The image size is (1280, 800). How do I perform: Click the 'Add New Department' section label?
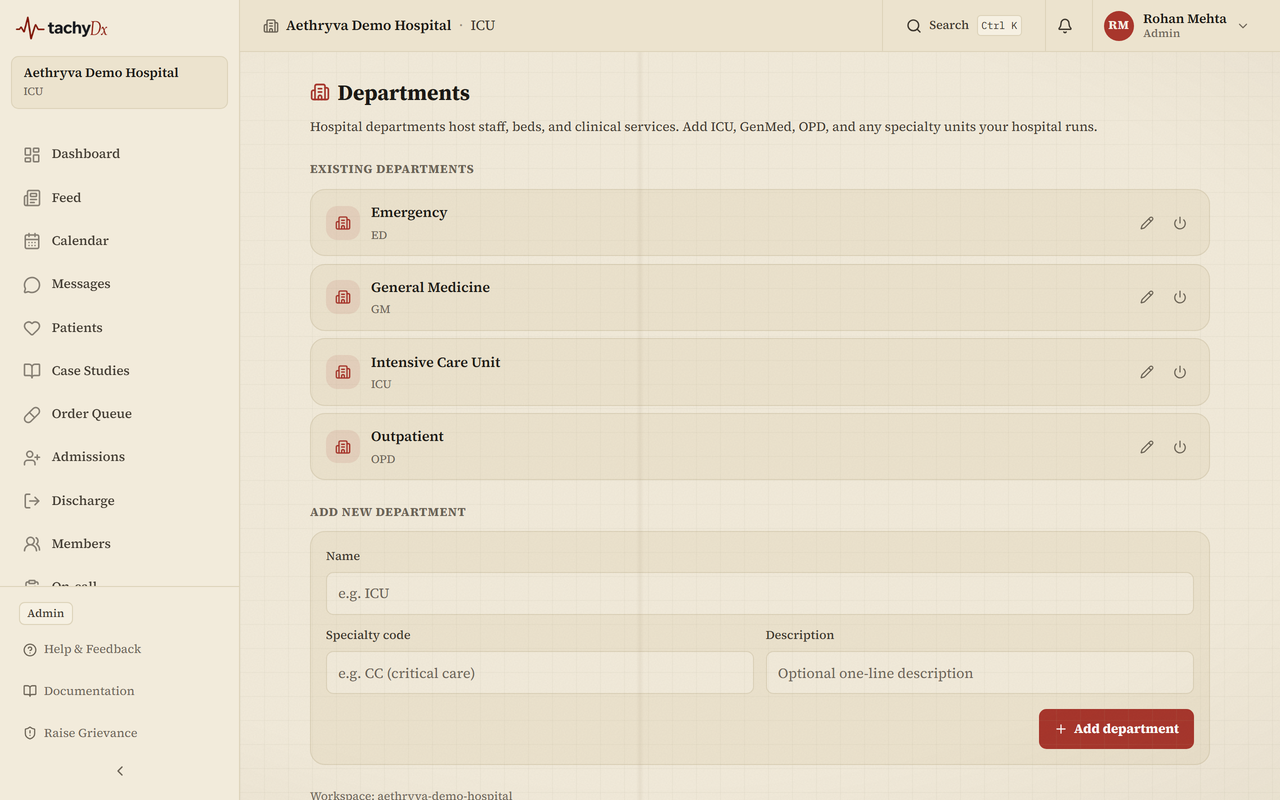coord(388,512)
